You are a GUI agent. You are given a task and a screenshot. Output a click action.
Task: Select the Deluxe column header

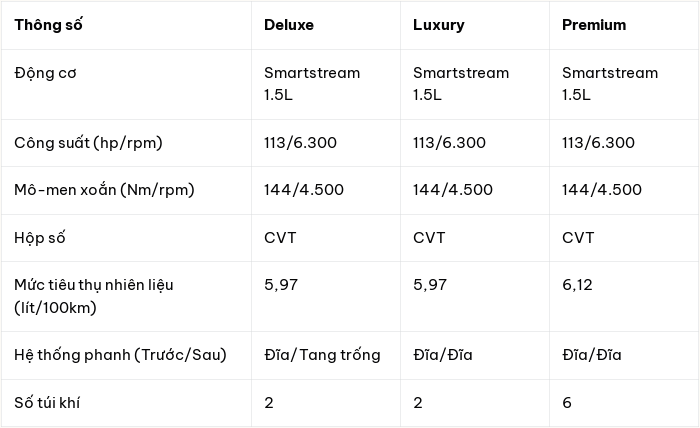click(289, 25)
